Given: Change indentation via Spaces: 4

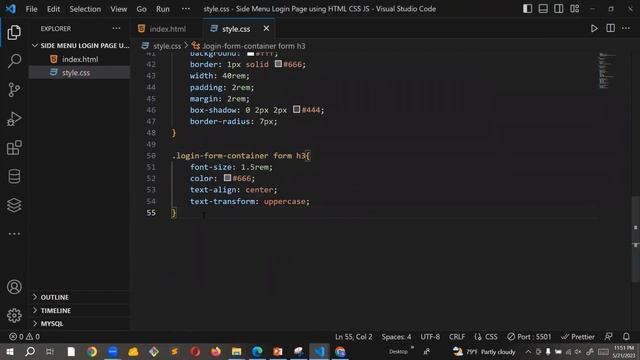Looking at the screenshot, I should click(x=396, y=337).
